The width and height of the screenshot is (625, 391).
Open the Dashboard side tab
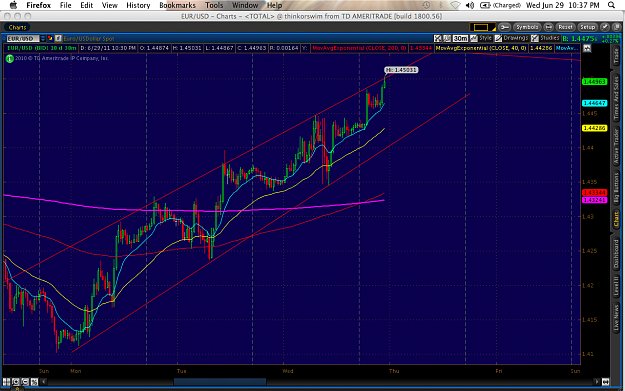pyautogui.click(x=616, y=254)
